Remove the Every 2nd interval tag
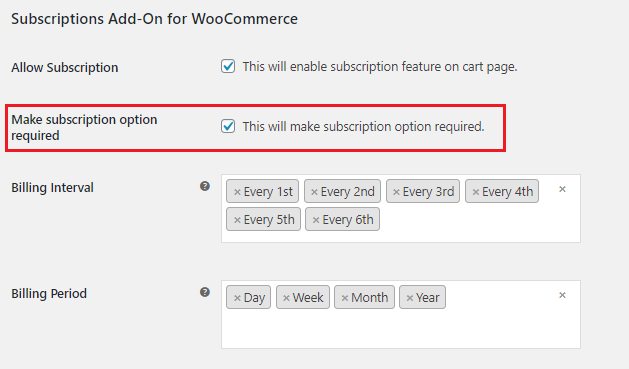Screen dimensions: 629x369 314,192
